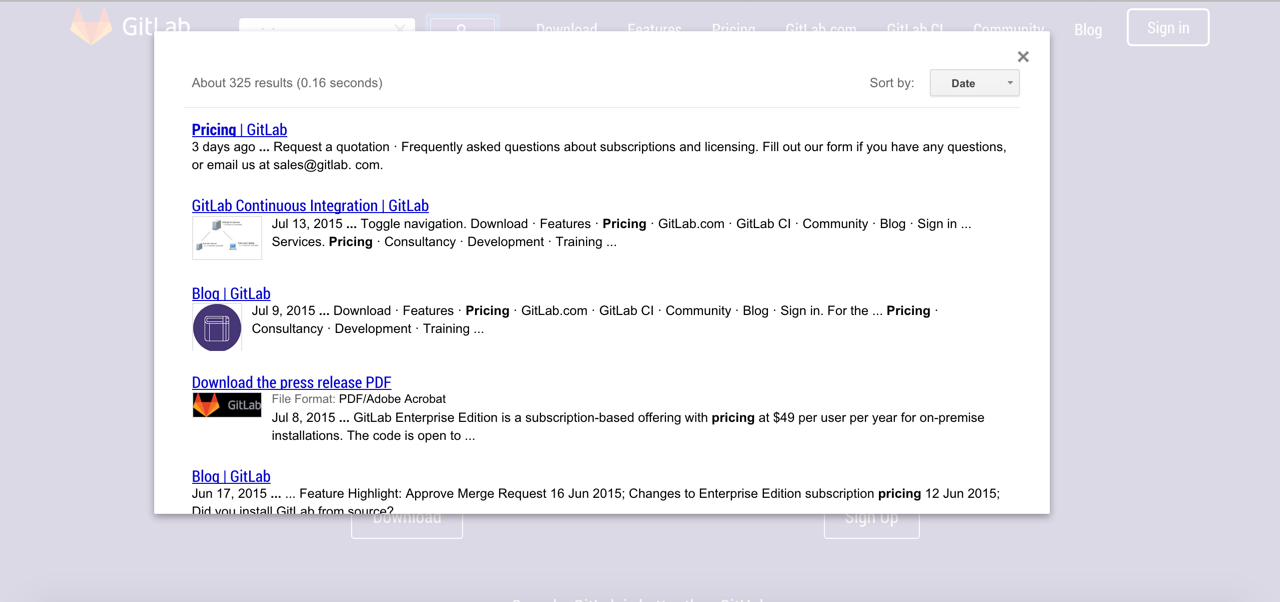Open the Sort by Date dropdown

tap(974, 83)
